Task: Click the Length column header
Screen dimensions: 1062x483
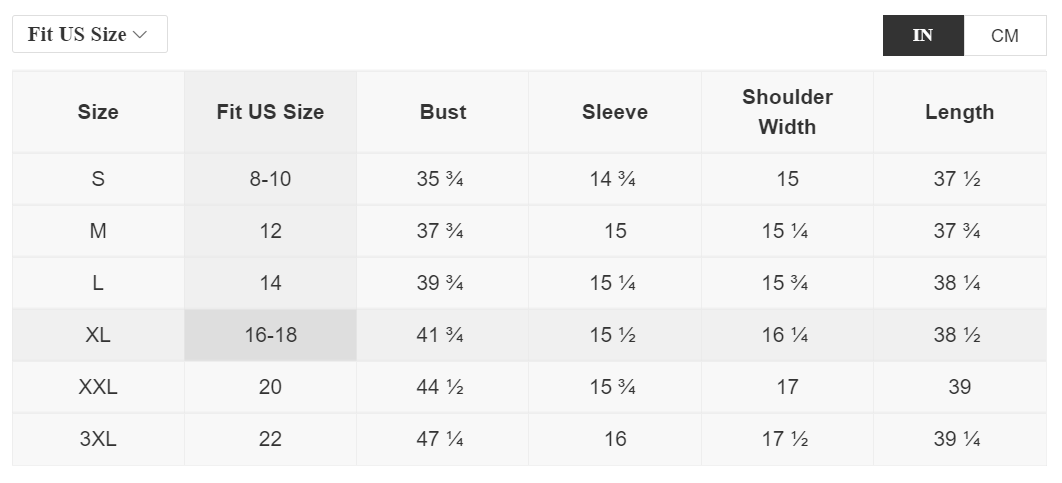Action: (959, 112)
